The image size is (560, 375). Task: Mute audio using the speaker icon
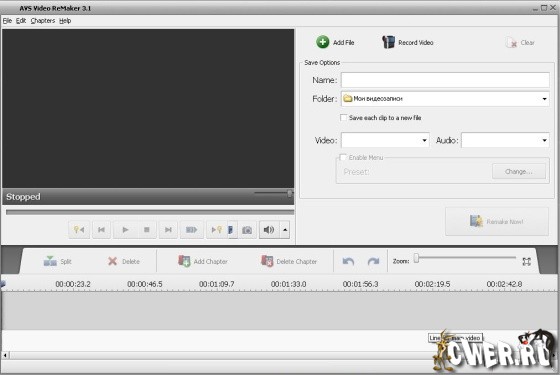point(269,230)
